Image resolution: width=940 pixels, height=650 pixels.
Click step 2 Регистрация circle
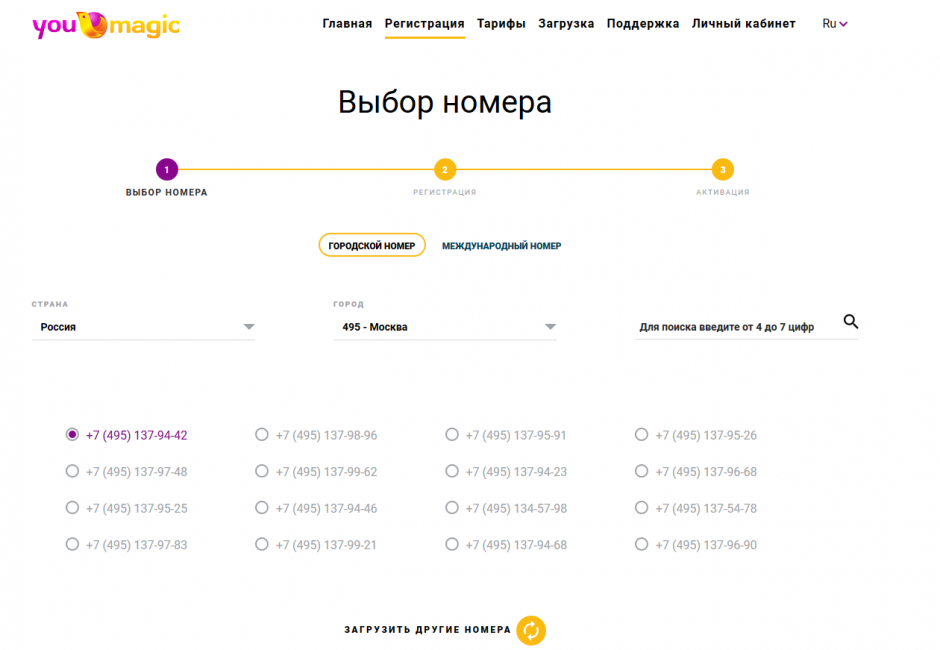[445, 170]
